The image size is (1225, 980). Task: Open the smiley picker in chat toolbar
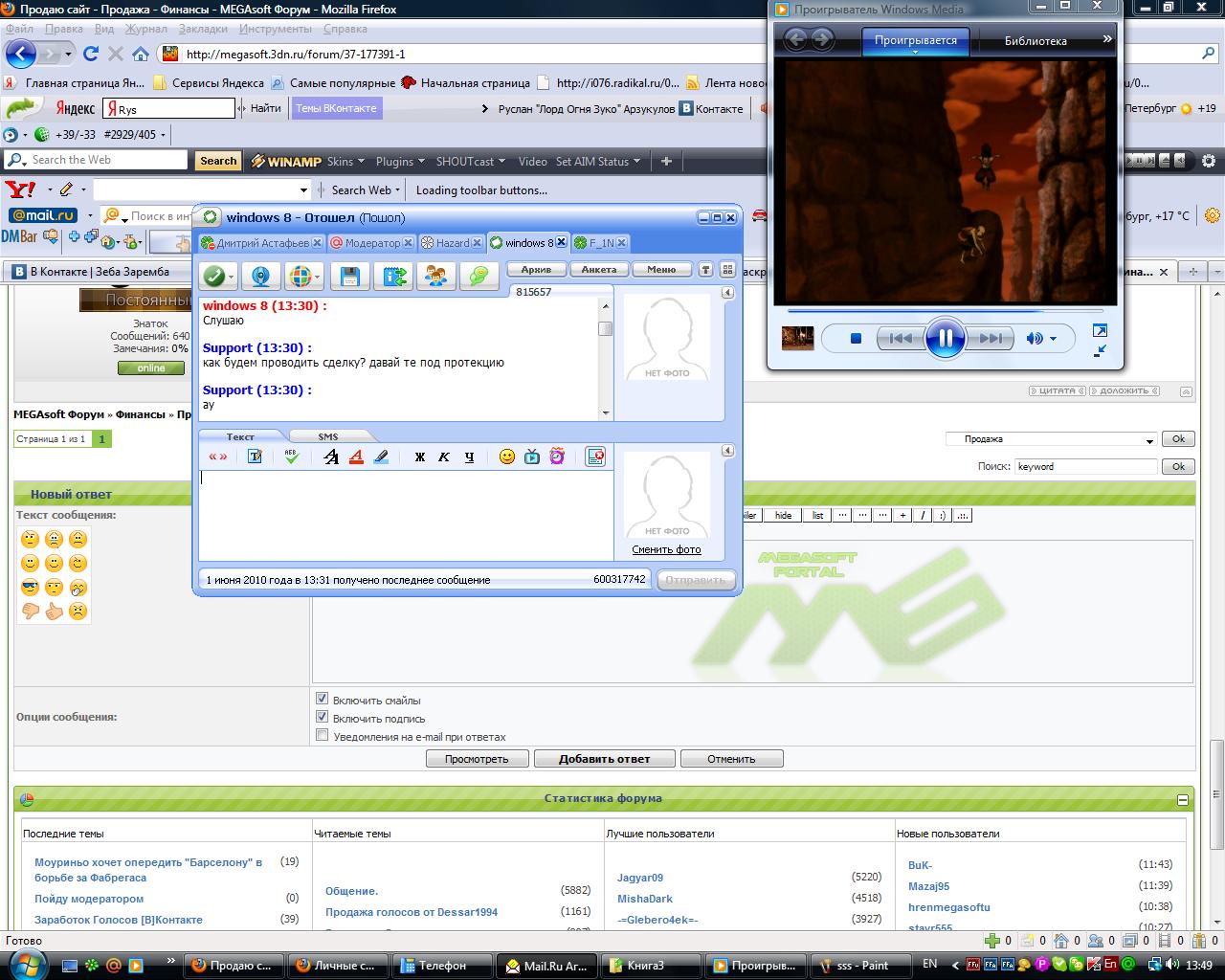507,457
